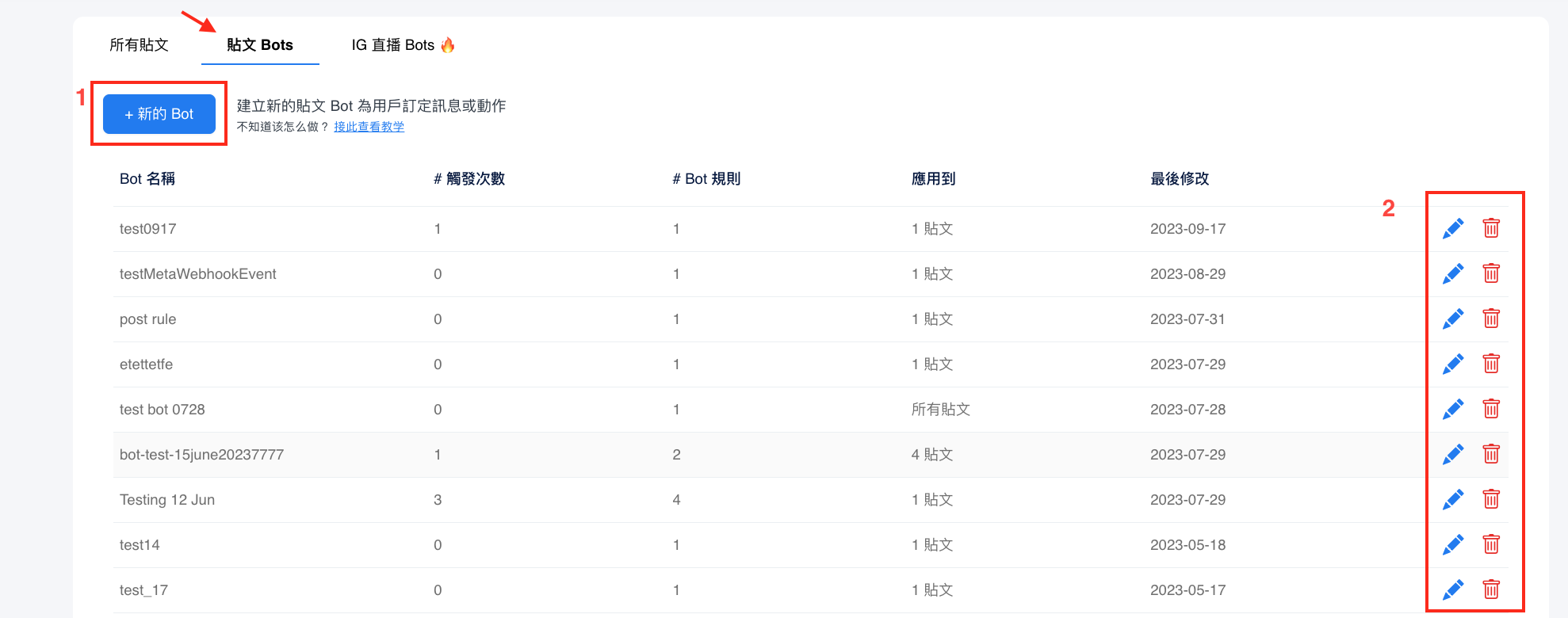Image resolution: width=1568 pixels, height=618 pixels.
Task: Click the pencil icon for test_17
Action: coord(1452,590)
